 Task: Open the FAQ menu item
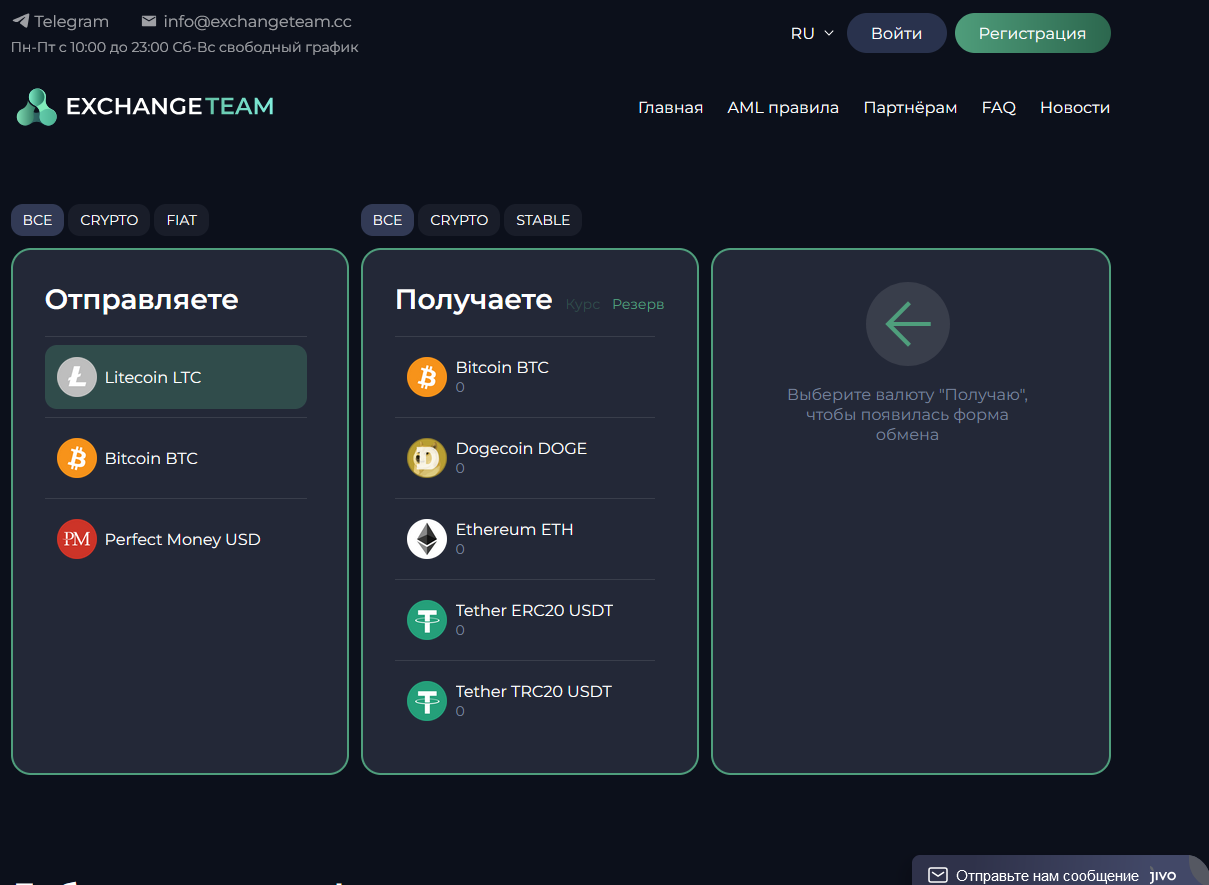coord(998,108)
